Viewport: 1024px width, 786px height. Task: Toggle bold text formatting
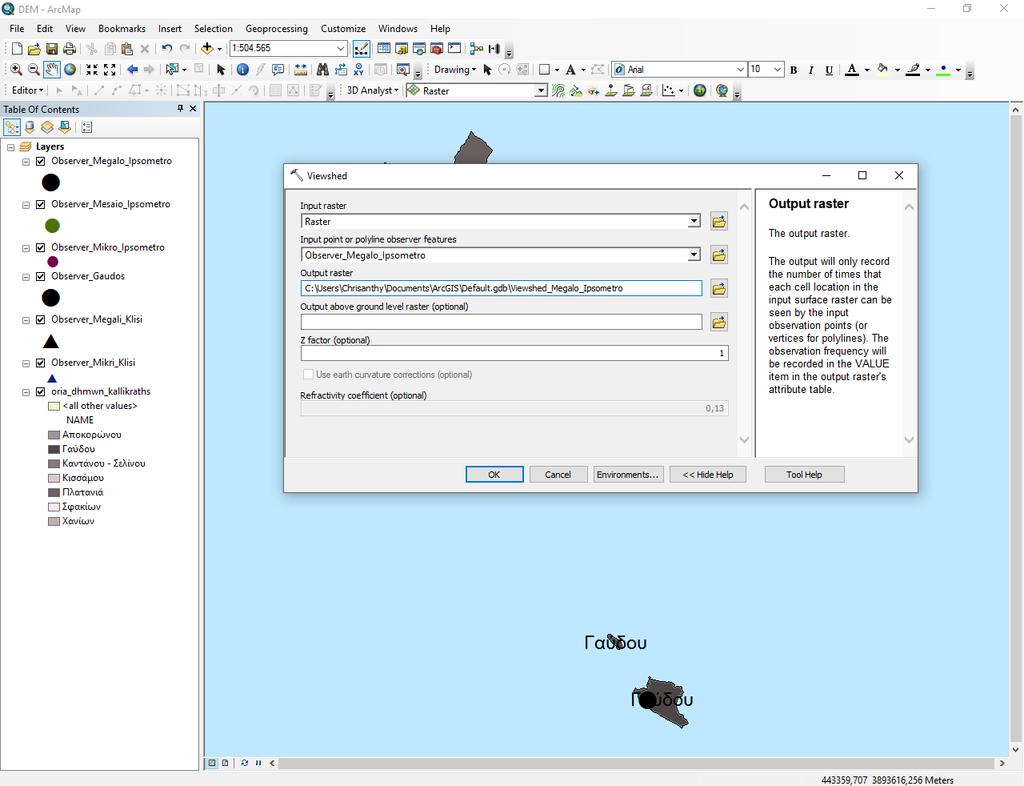[793, 70]
